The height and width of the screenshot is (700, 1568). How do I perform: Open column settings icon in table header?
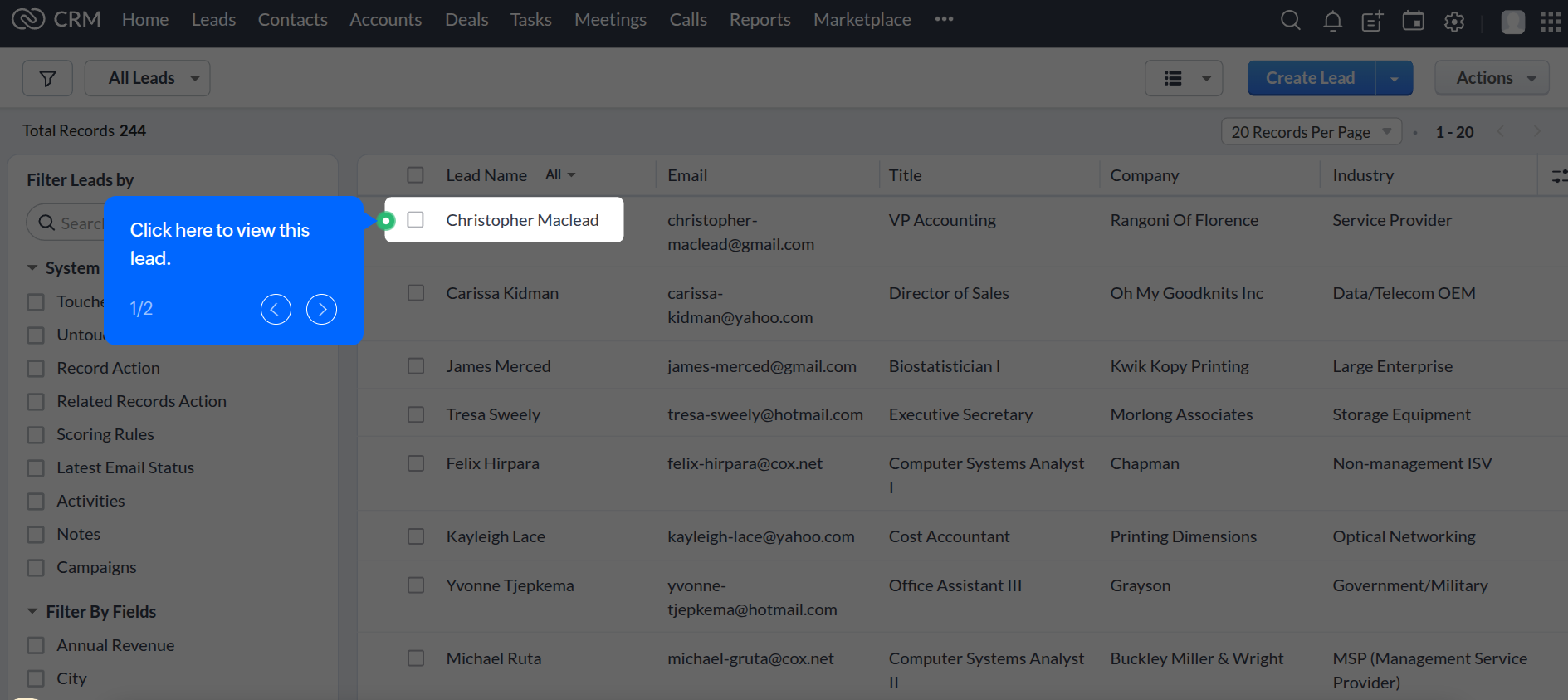point(1558,175)
